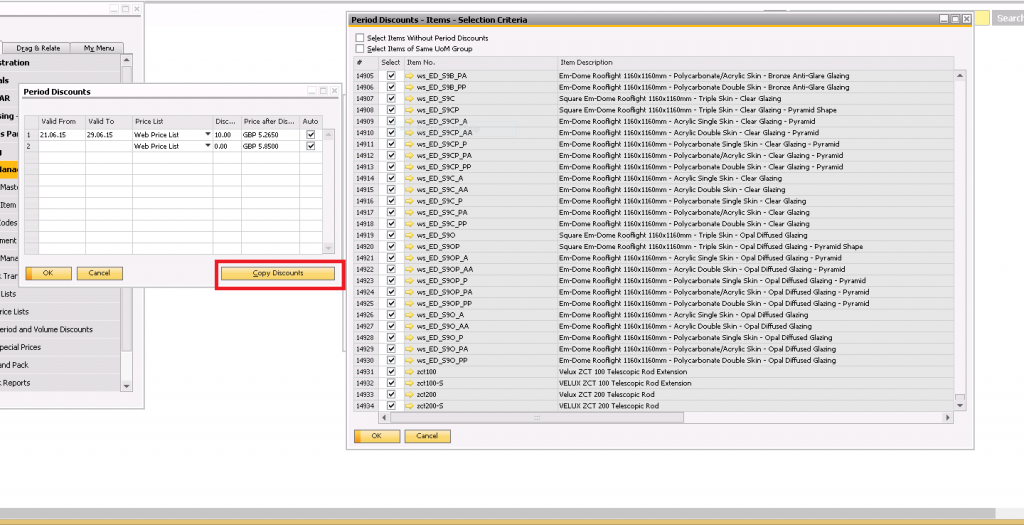This screenshot has height=525, width=1024.
Task: Open Price Lists menu entry
Action: point(15,311)
